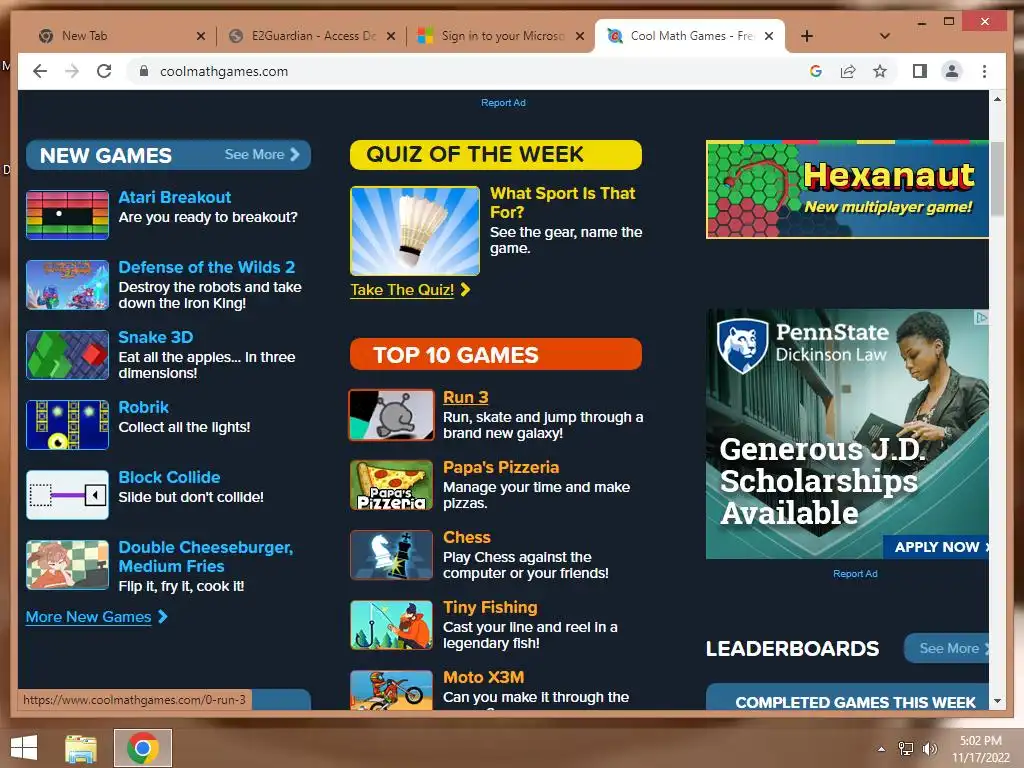Screen dimensions: 1024x768
Task: Select the Cool Math Games tab
Action: pos(690,36)
